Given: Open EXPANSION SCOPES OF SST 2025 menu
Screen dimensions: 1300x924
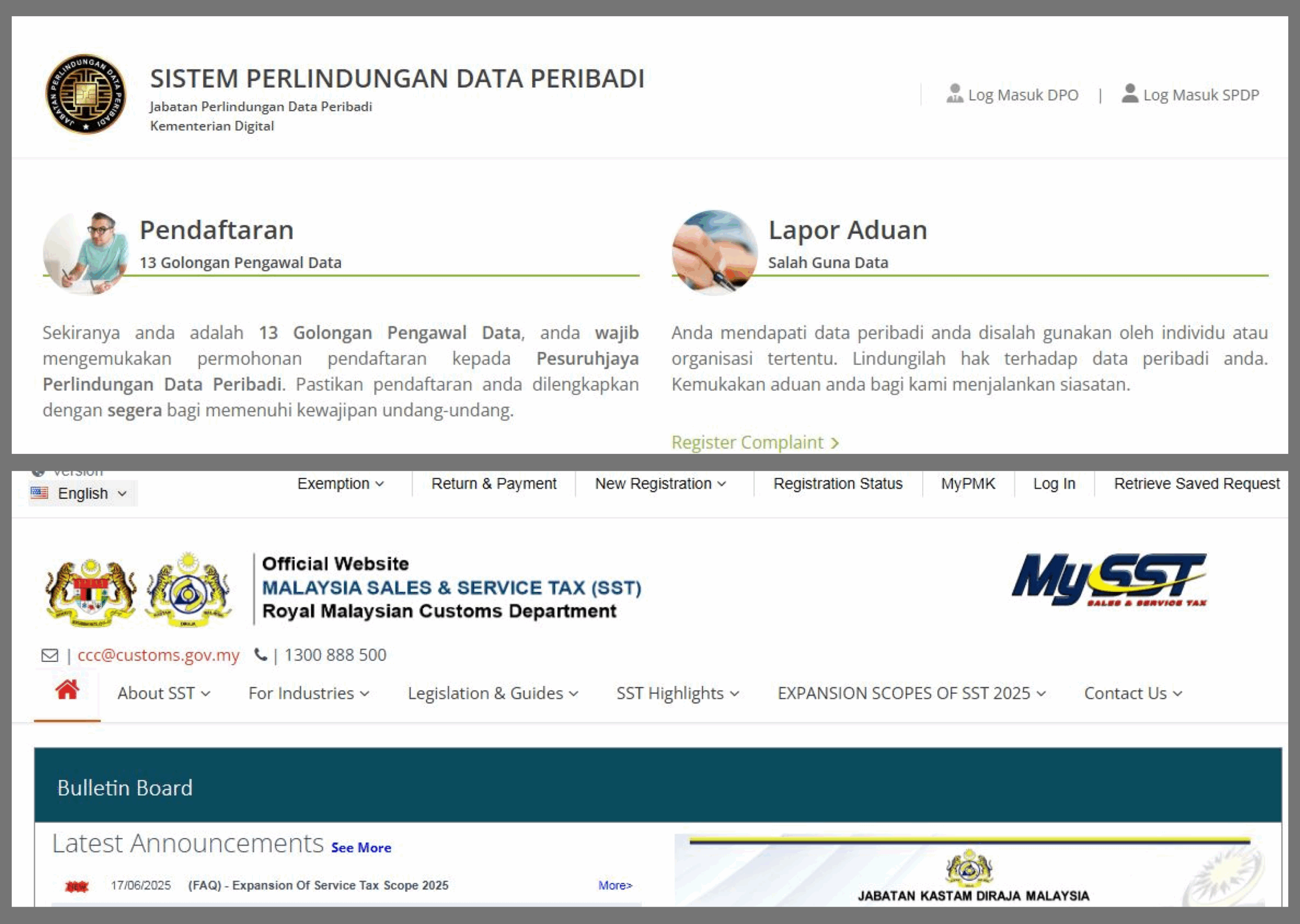Looking at the screenshot, I should pyautogui.click(x=911, y=694).
